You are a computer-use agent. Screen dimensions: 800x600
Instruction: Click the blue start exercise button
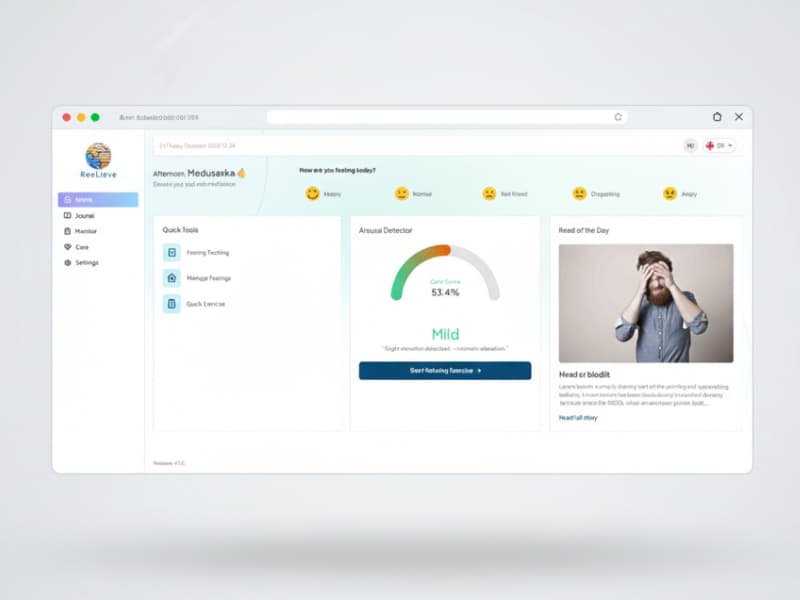pos(445,371)
